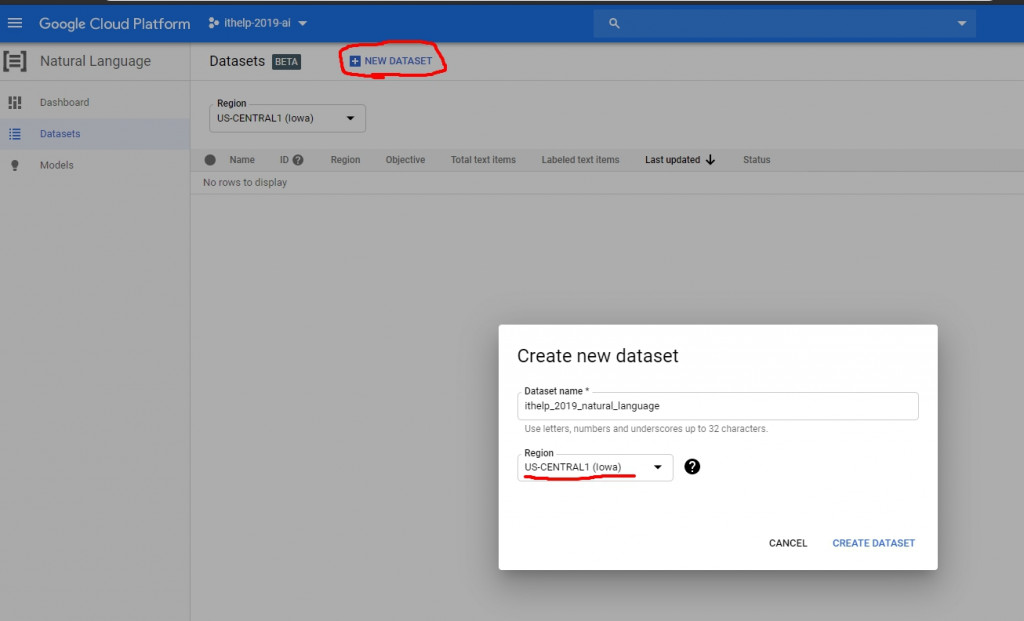This screenshot has height=621, width=1024.
Task: Click the Region help question mark icon
Action: pyautogui.click(x=692, y=467)
